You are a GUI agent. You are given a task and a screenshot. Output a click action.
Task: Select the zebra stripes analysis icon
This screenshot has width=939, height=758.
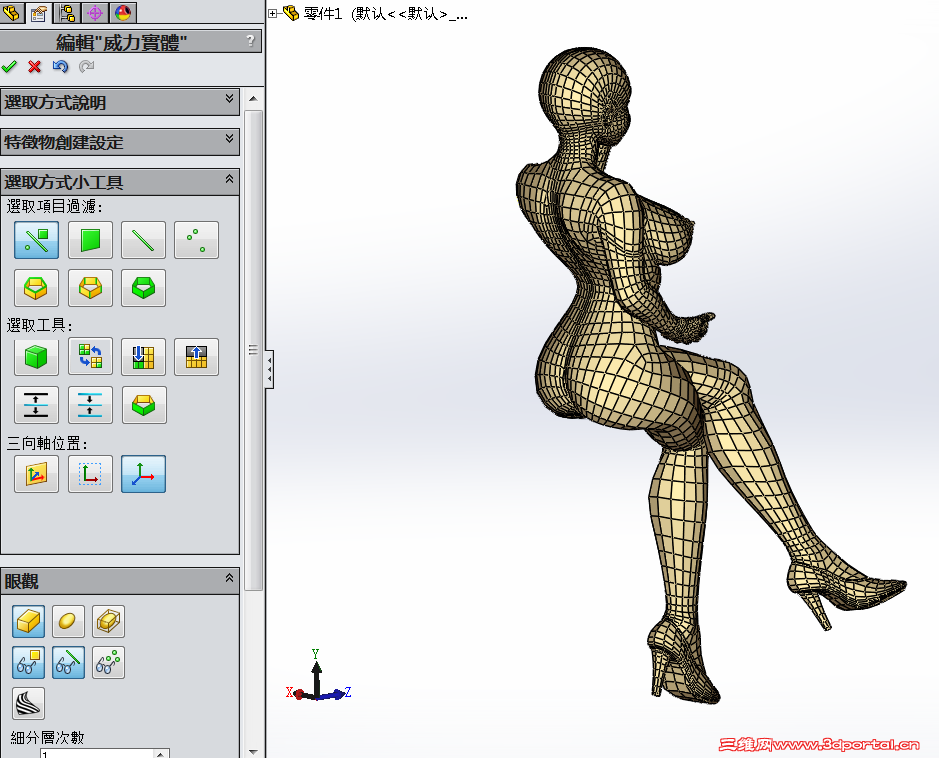coord(28,703)
